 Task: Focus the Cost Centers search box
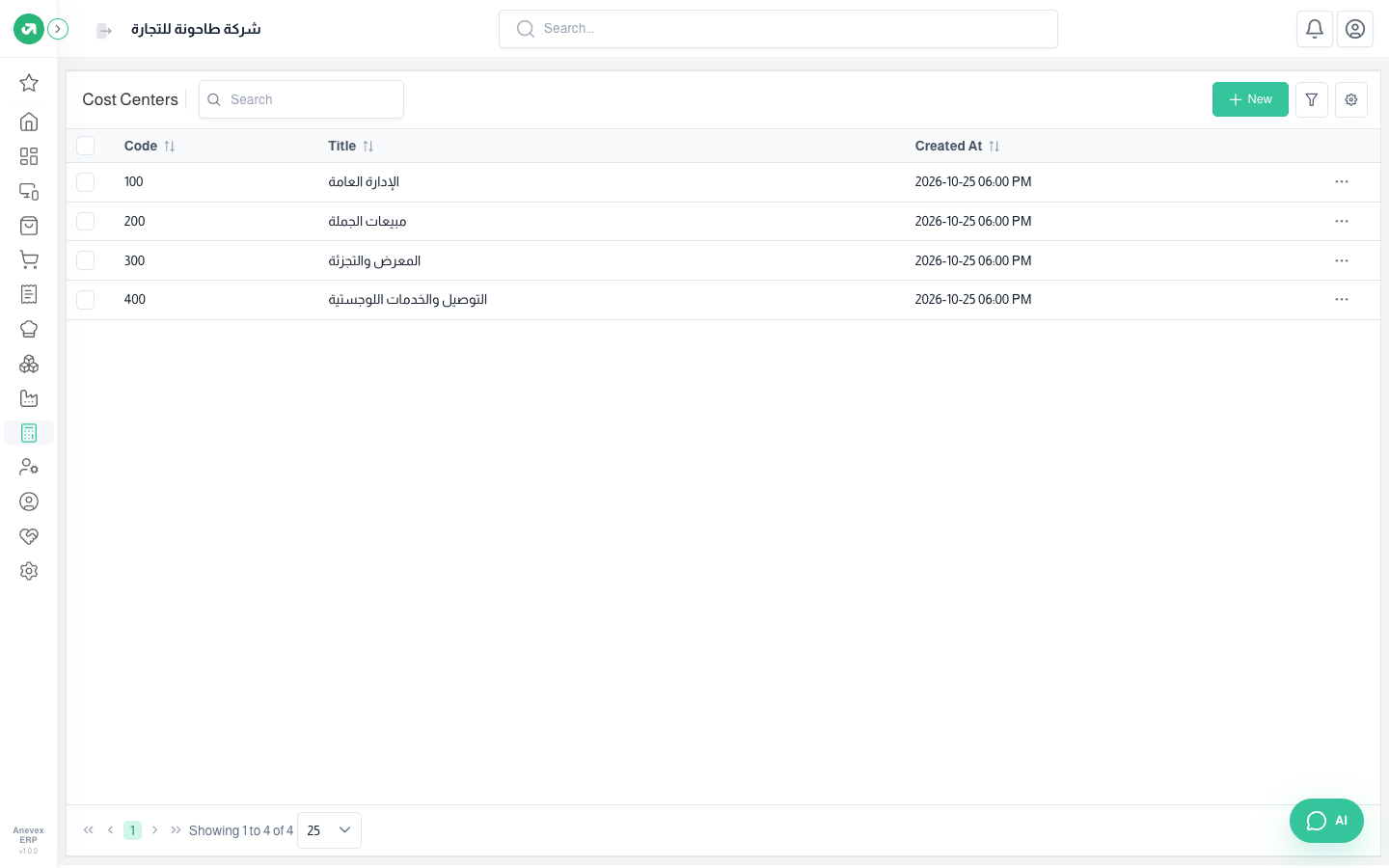[x=301, y=99]
